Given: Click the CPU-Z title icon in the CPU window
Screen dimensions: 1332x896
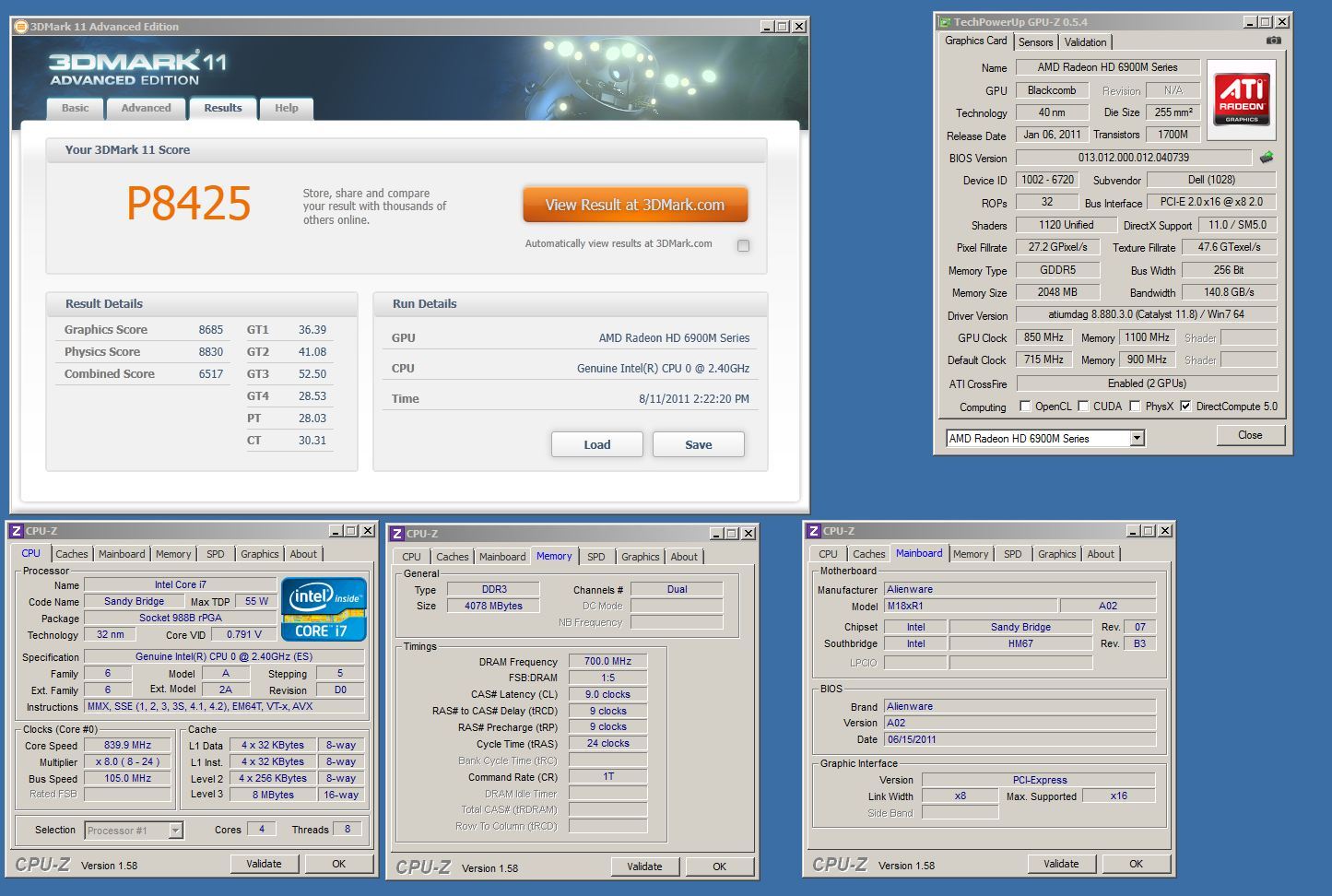Looking at the screenshot, I should [x=16, y=531].
